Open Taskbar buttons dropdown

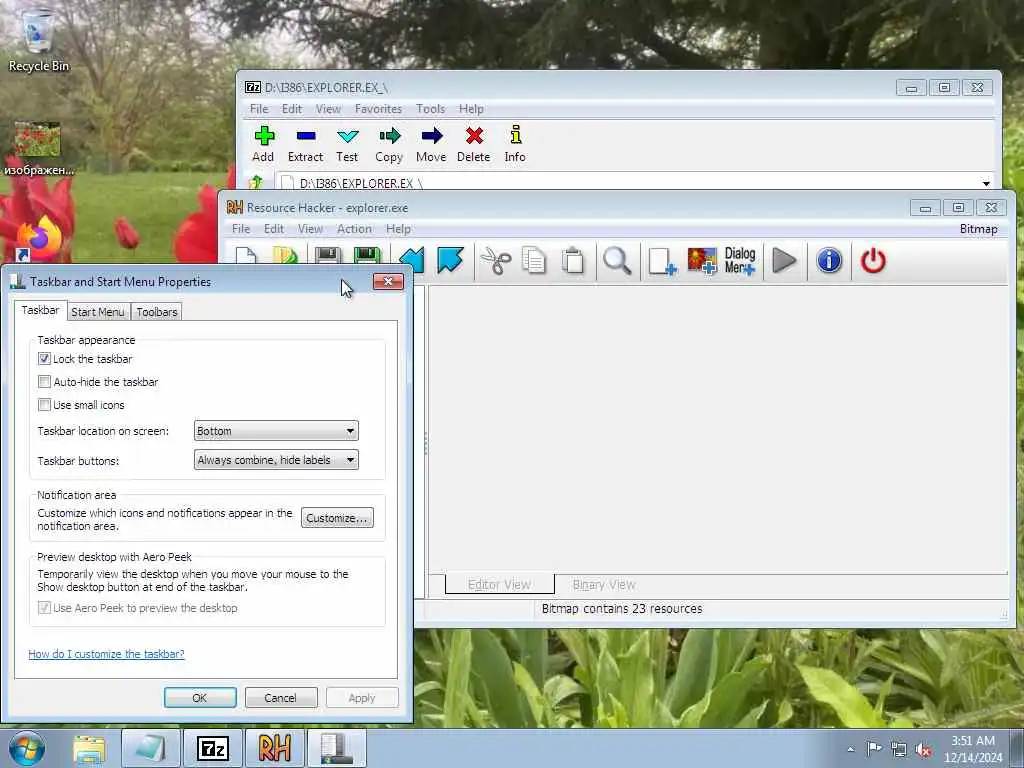coord(276,460)
